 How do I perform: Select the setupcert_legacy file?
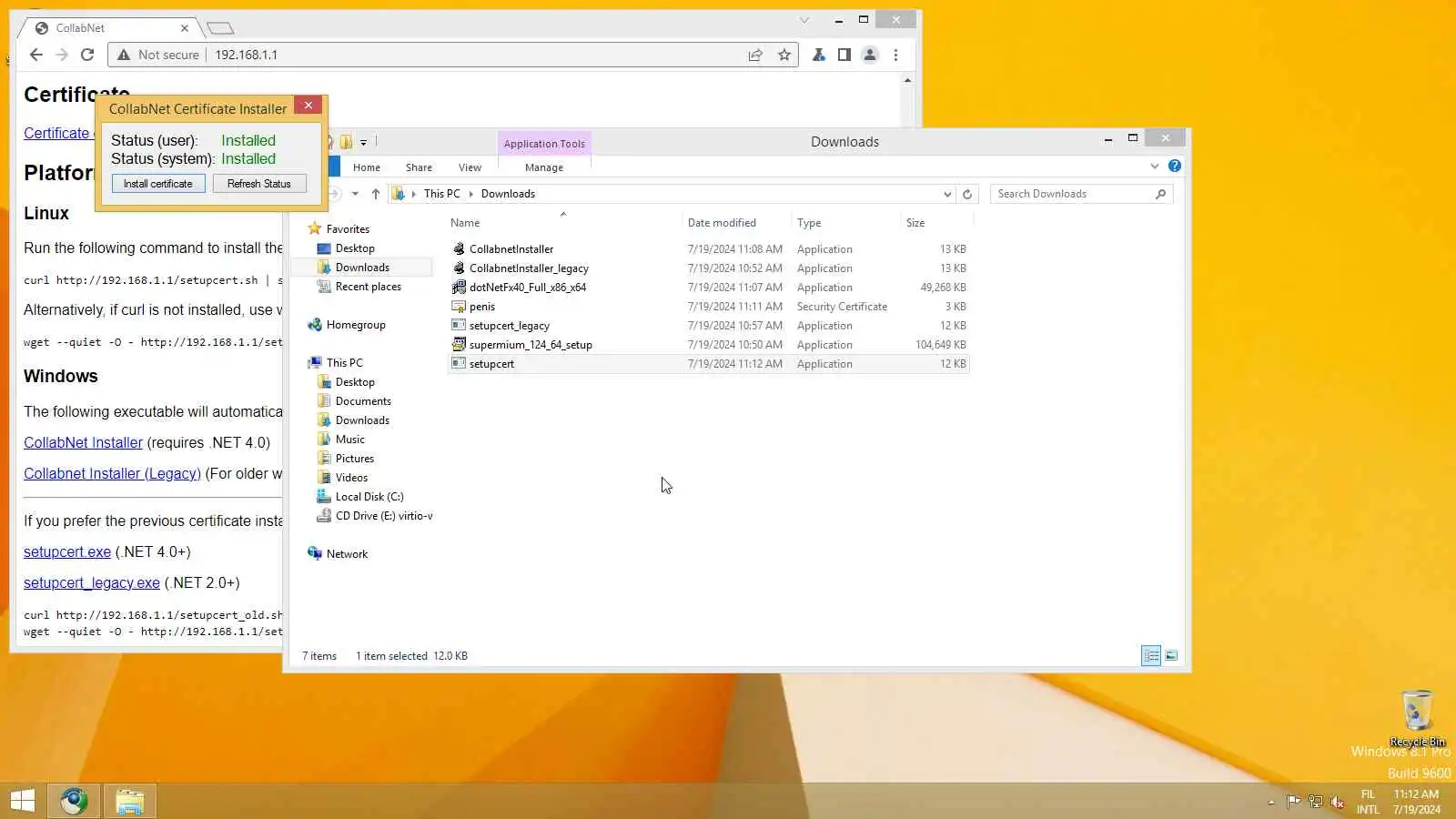point(510,326)
